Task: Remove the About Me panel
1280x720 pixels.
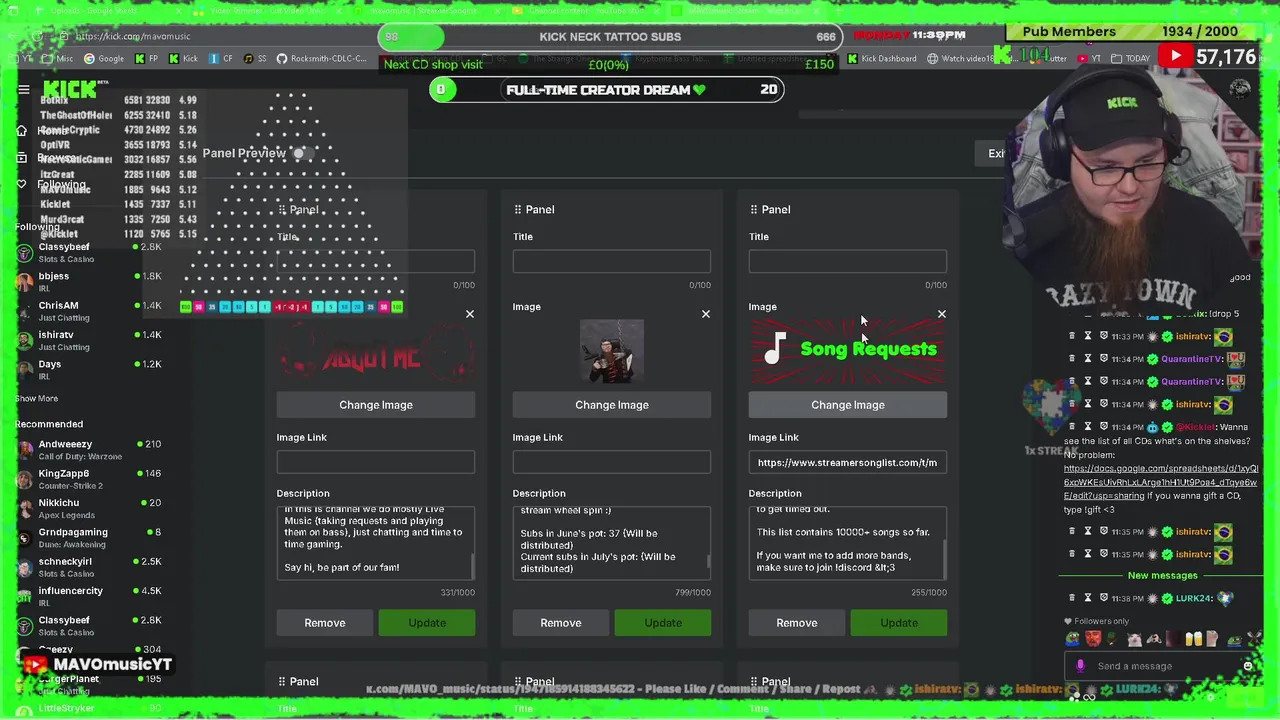Action: [325, 623]
